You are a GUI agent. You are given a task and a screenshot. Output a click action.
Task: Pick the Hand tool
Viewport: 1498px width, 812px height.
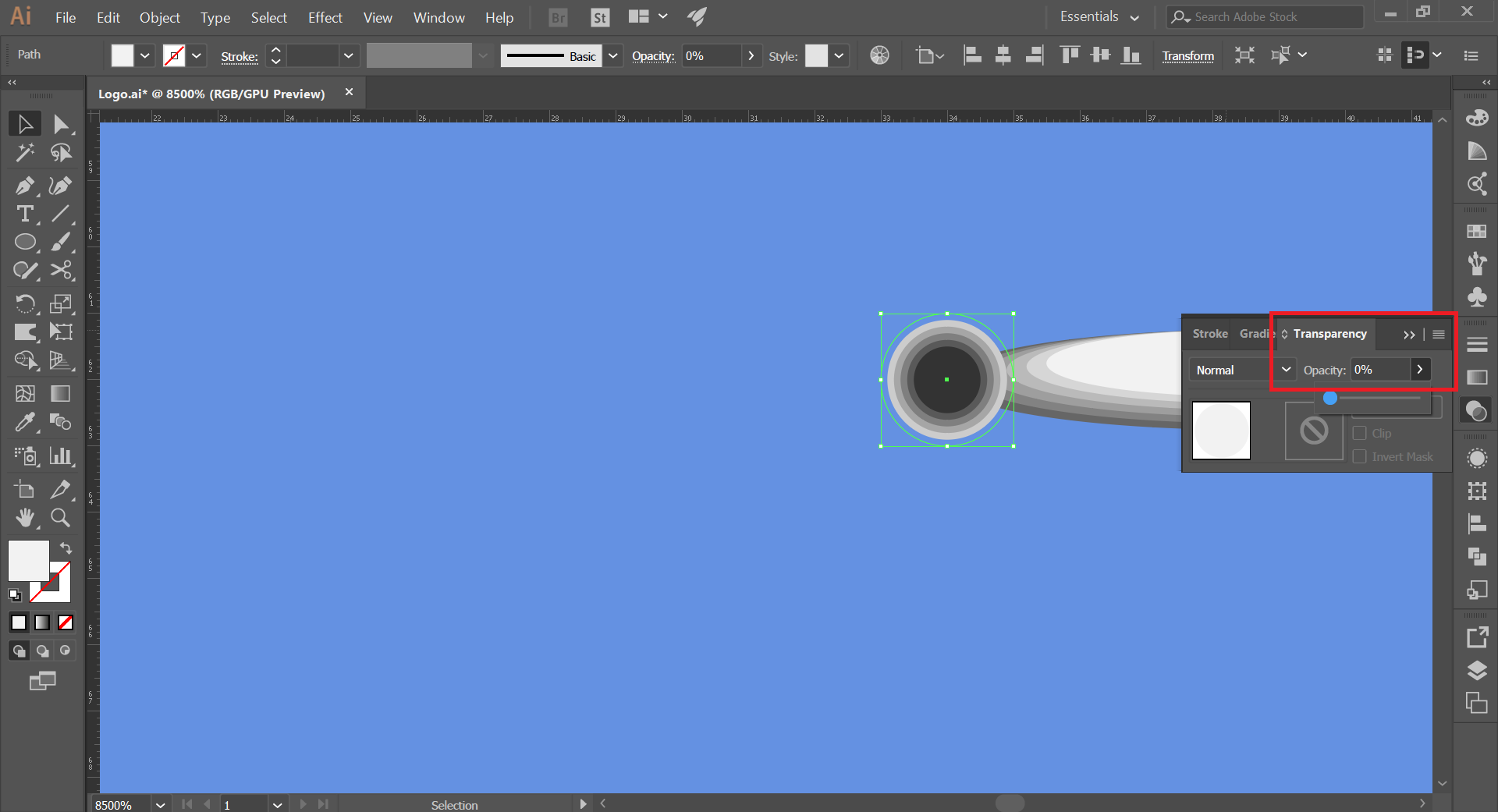pyautogui.click(x=25, y=518)
